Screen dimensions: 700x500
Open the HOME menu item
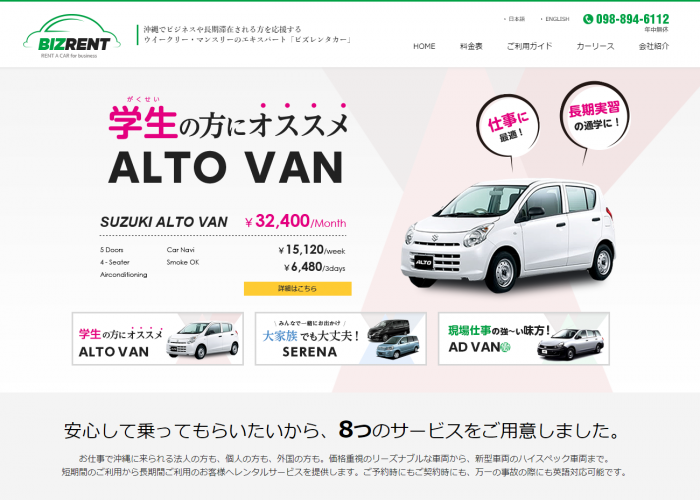coord(424,46)
